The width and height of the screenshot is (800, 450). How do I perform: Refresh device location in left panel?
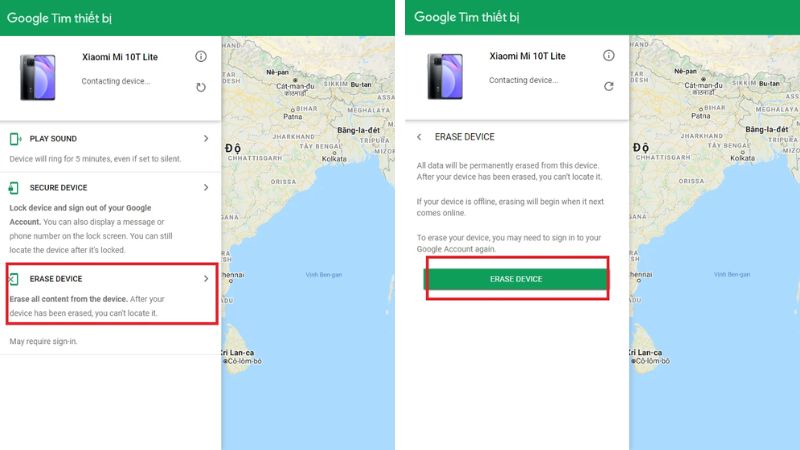point(201,87)
